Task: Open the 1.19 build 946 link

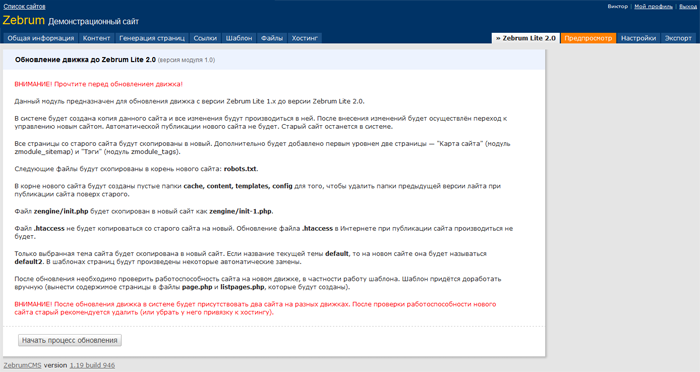Action: click(x=92, y=365)
